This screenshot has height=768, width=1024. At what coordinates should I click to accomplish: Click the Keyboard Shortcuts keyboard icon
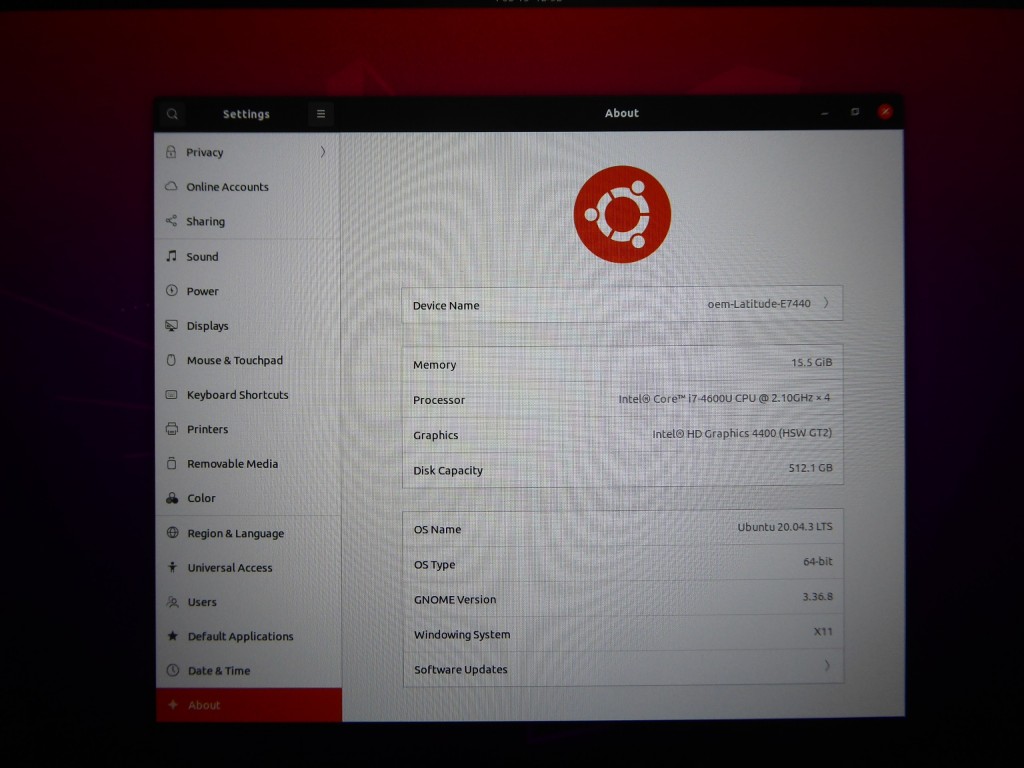[x=171, y=394]
